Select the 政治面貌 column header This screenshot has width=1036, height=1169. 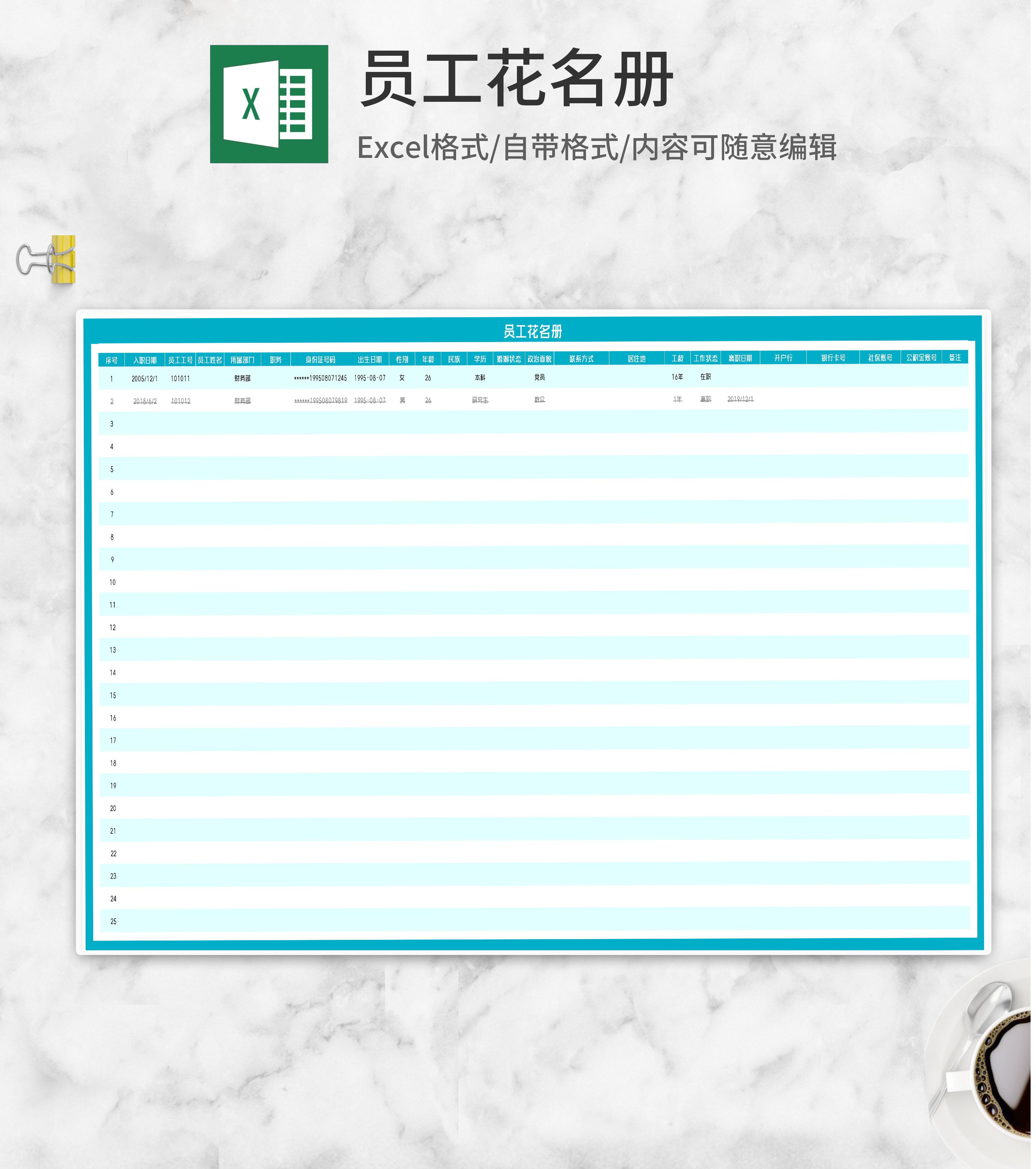(x=540, y=359)
